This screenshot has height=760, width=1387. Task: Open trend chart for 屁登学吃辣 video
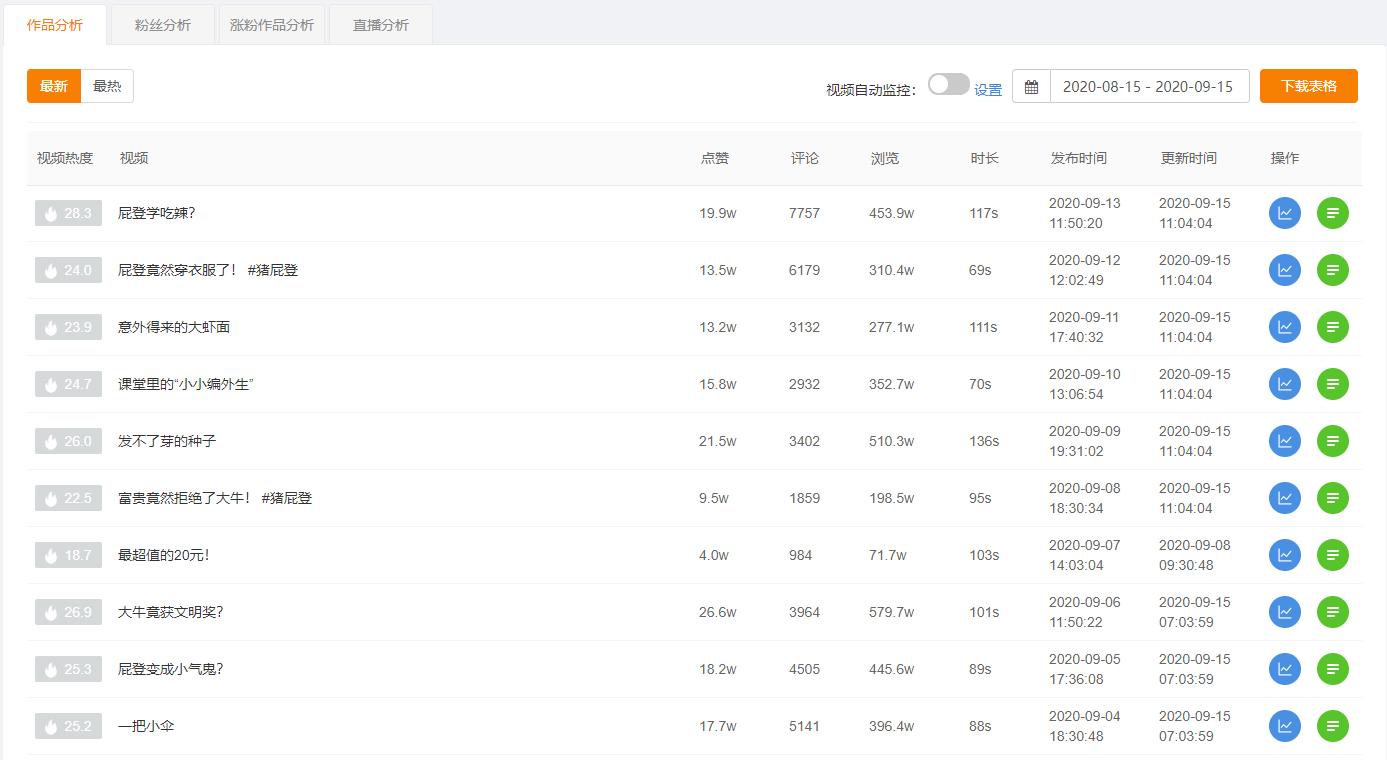(x=1284, y=213)
